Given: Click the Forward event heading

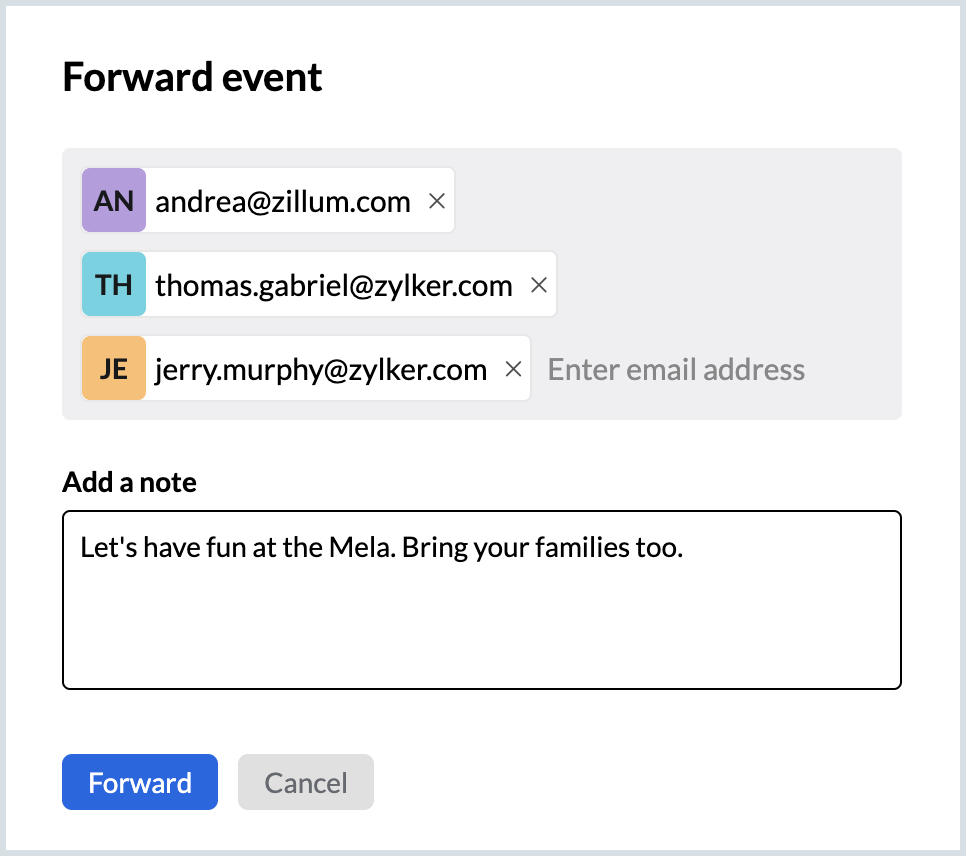Looking at the screenshot, I should [x=192, y=77].
